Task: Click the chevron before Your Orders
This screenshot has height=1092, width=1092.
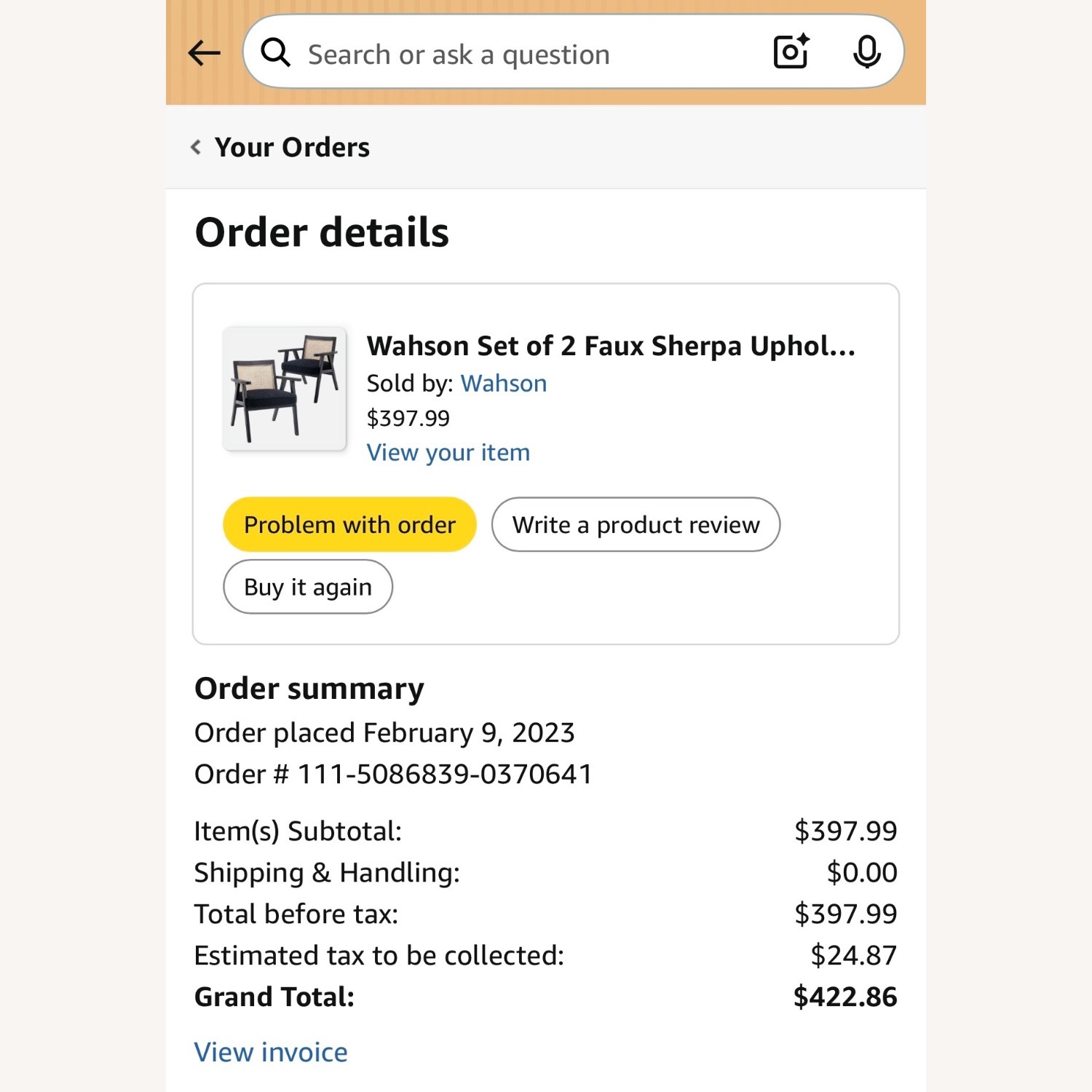Action: pos(196,148)
